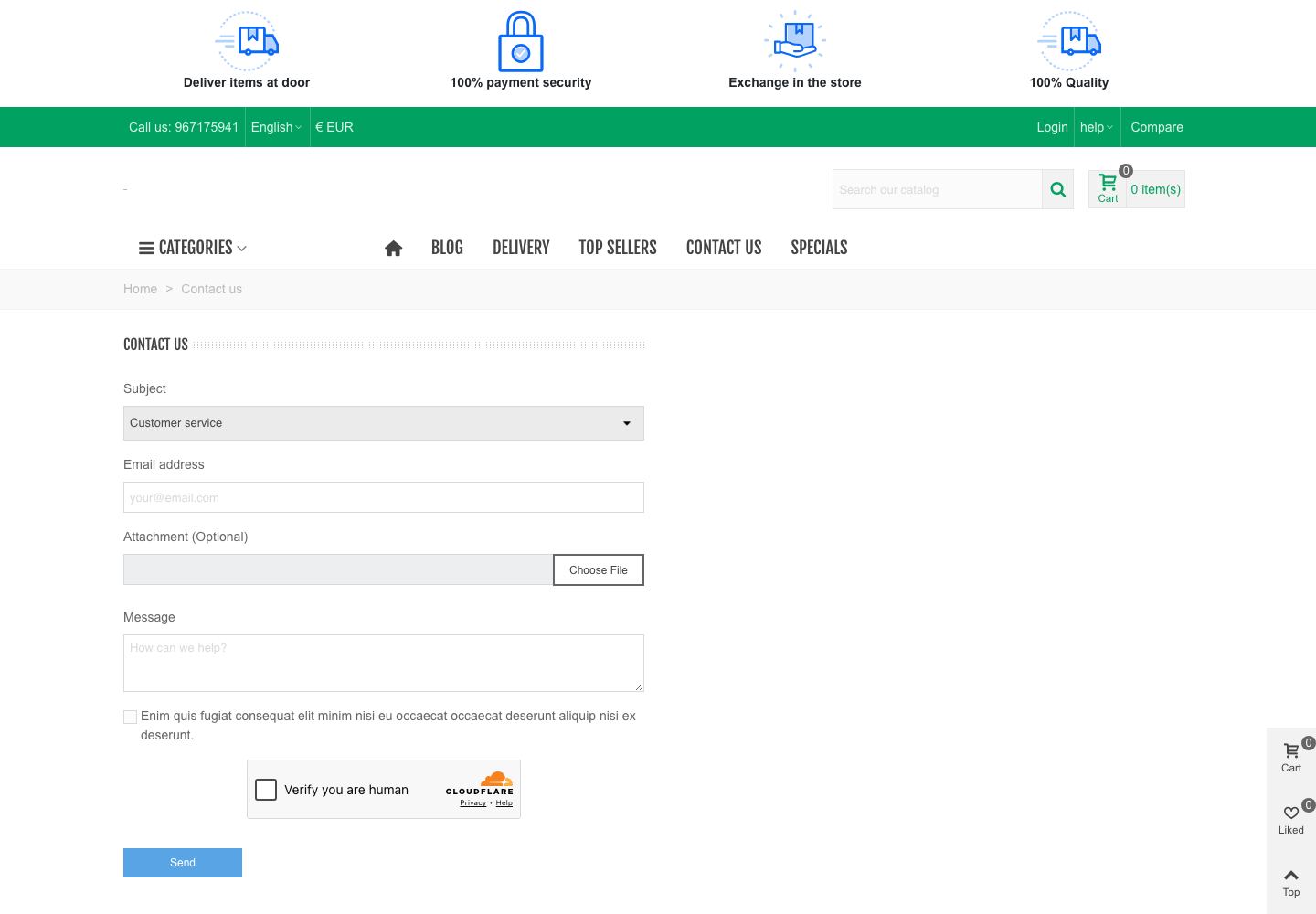1316x914 pixels.
Task: Tick the terms agreement checkbox
Action: [130, 717]
